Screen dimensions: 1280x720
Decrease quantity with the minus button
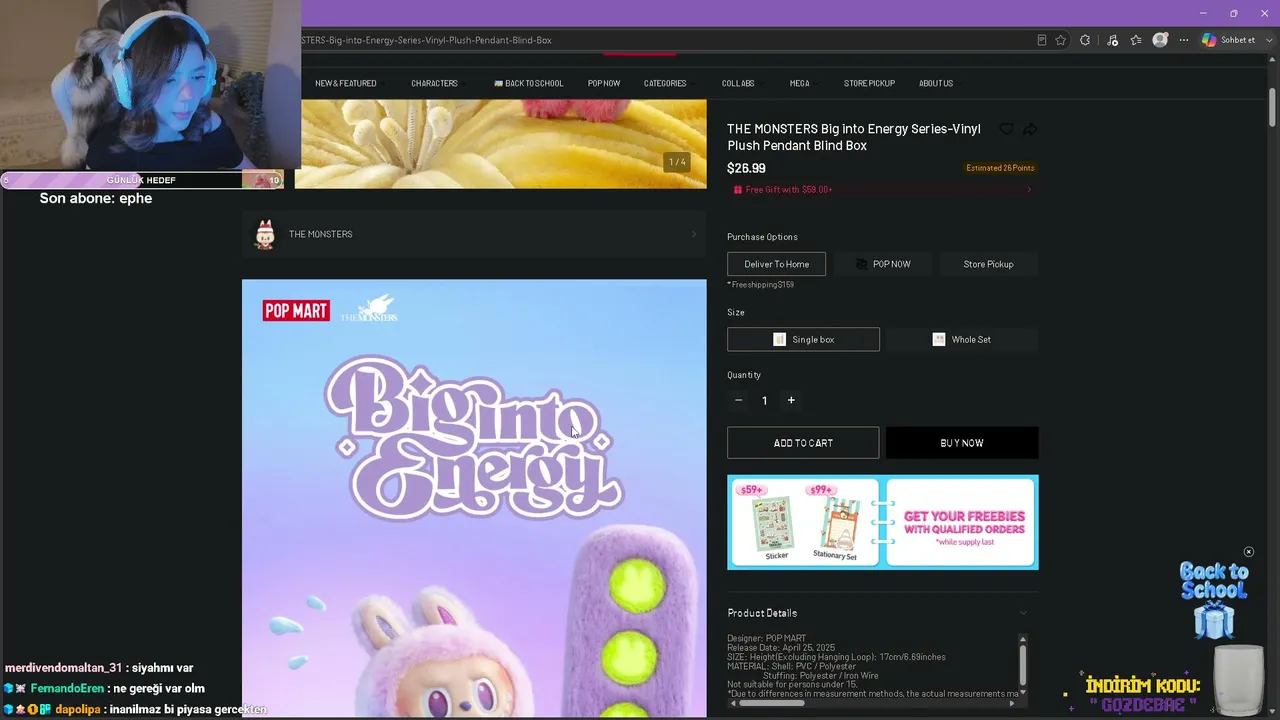[739, 400]
